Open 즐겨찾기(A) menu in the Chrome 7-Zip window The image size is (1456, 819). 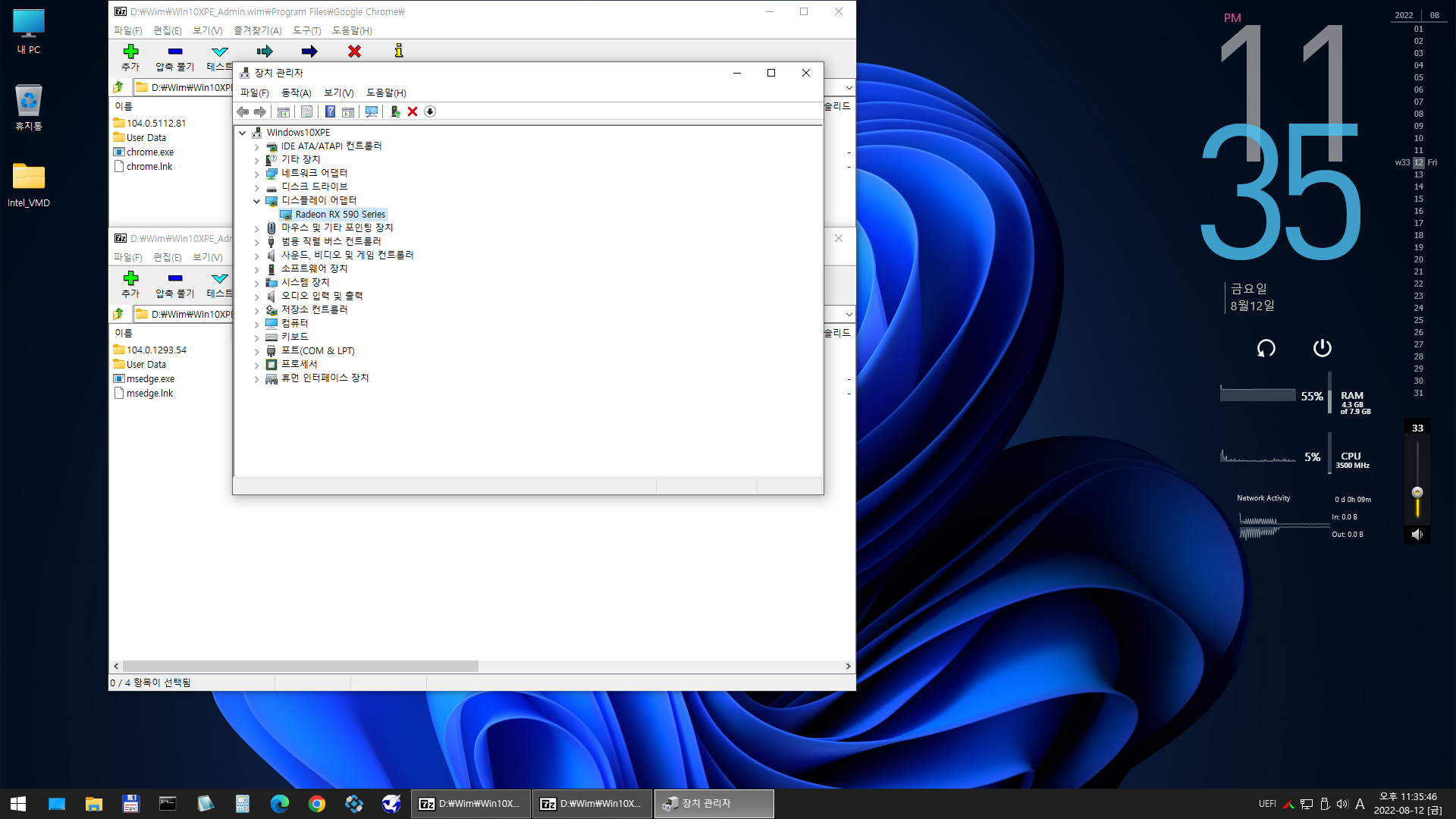tap(258, 30)
